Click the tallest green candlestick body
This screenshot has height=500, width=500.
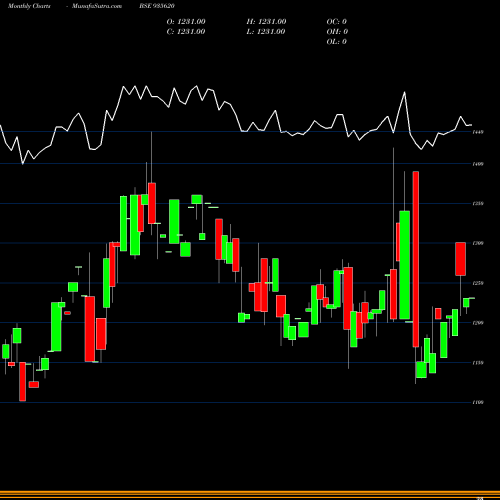point(405,265)
